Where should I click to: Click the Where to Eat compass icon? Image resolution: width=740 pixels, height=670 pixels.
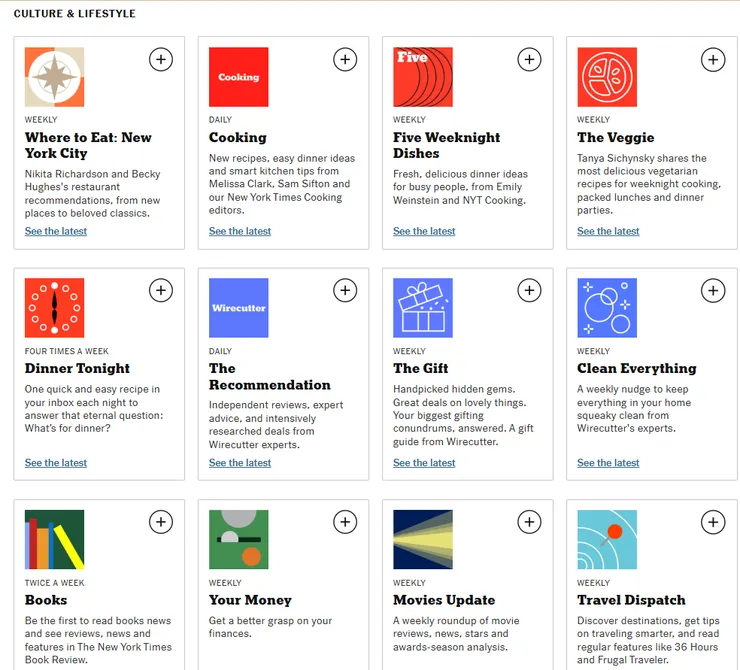tap(54, 77)
